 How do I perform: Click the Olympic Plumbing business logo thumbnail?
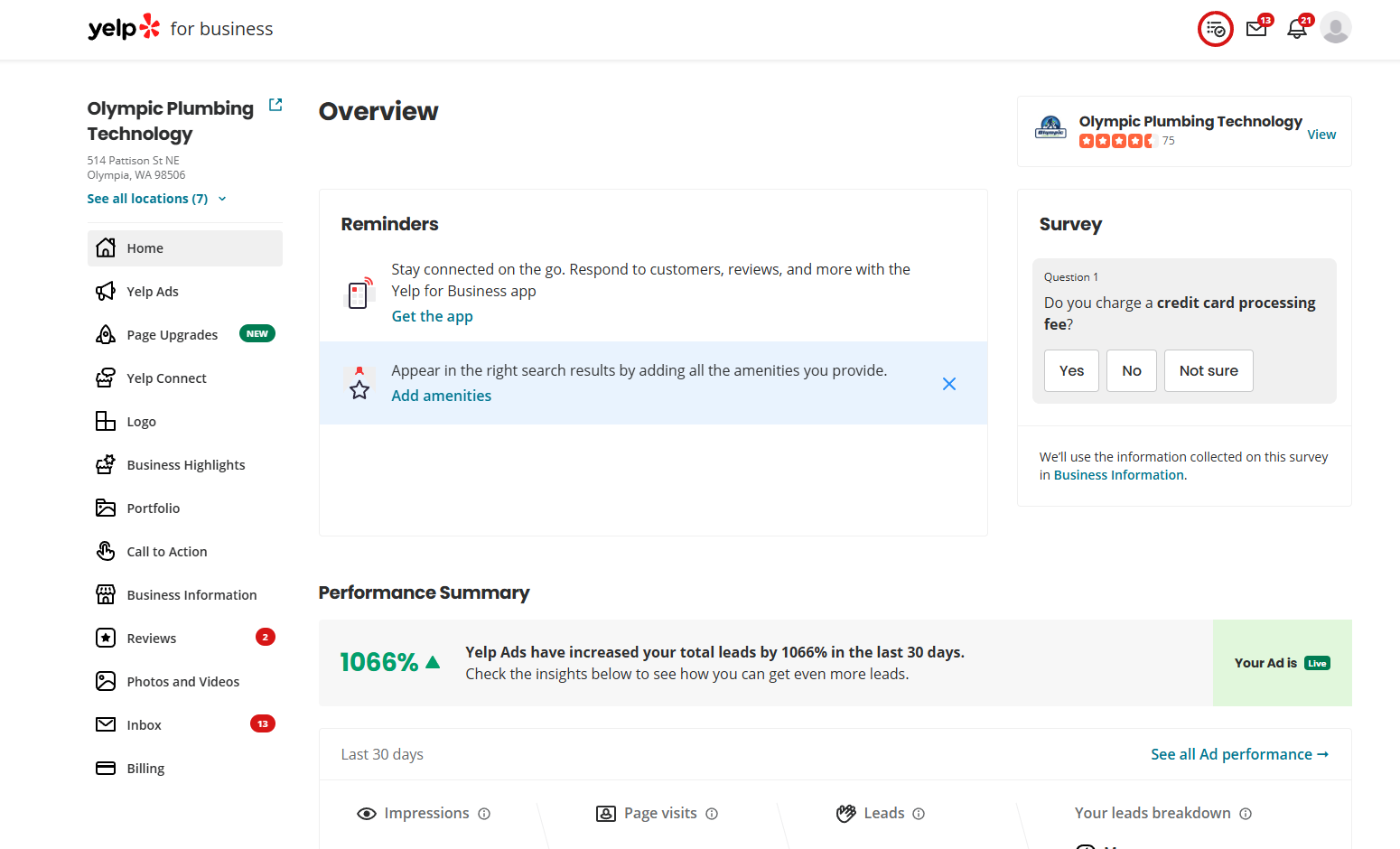[x=1050, y=128]
